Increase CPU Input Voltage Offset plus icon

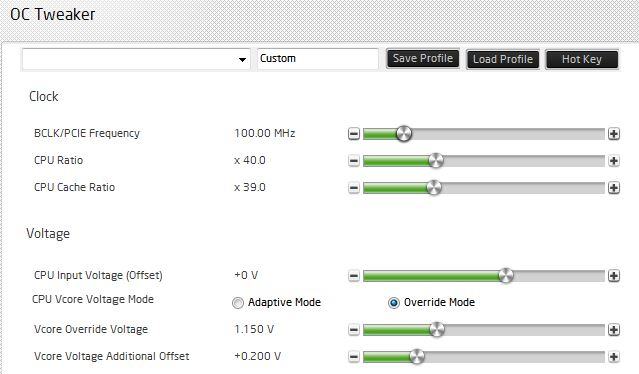tap(614, 276)
